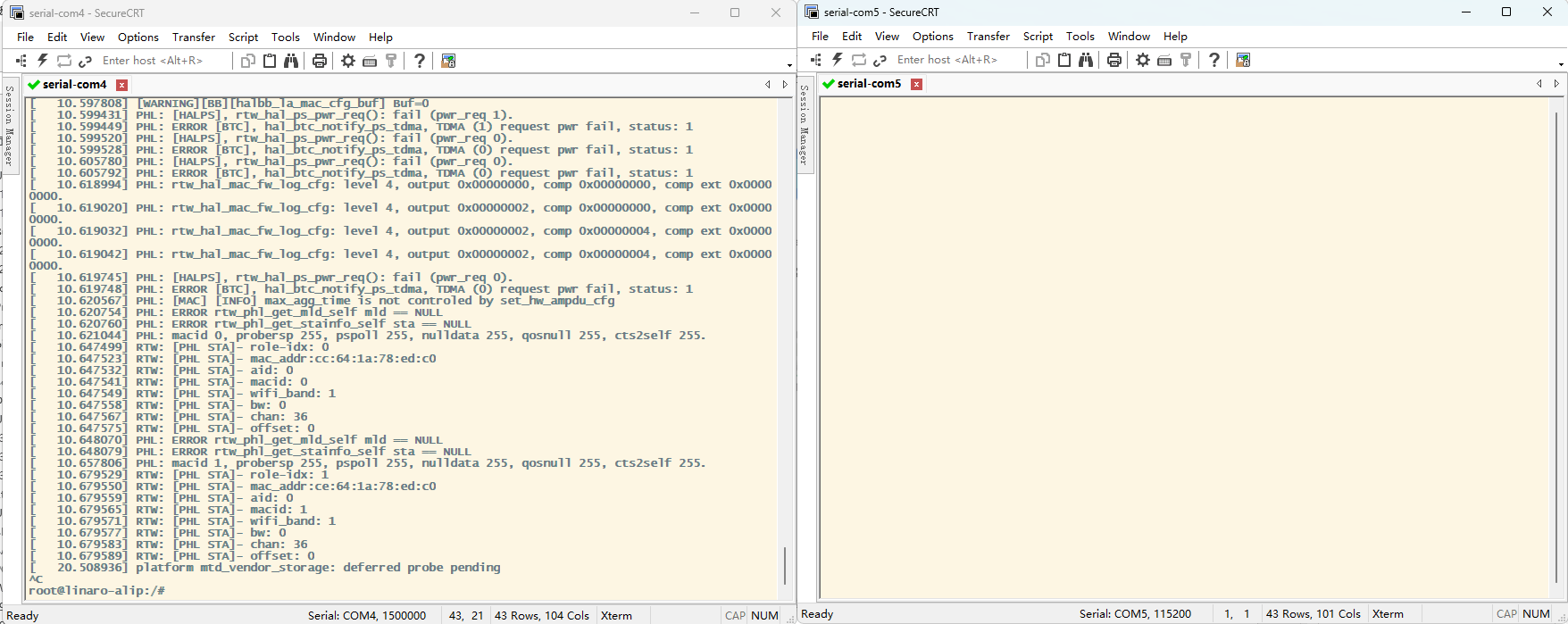Click next-tab right arrow in serial-com5 window

point(1556,83)
